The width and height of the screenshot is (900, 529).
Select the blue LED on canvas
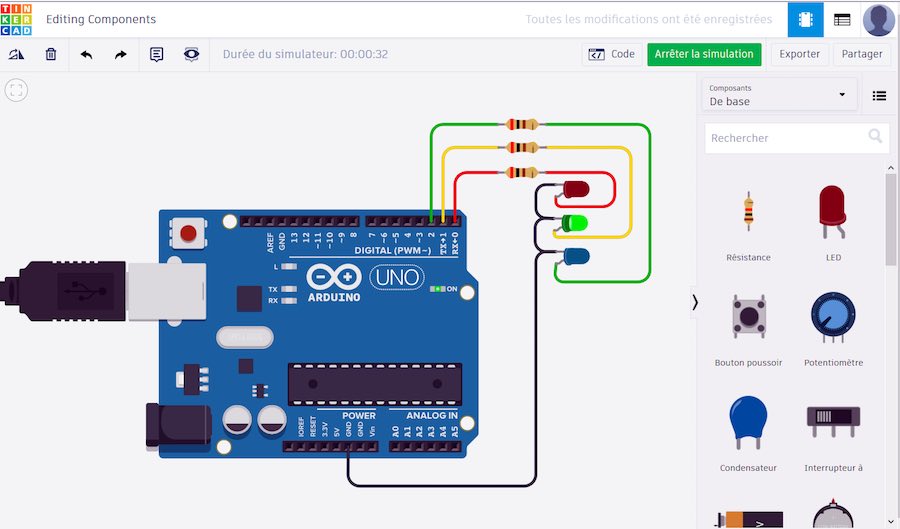click(576, 256)
